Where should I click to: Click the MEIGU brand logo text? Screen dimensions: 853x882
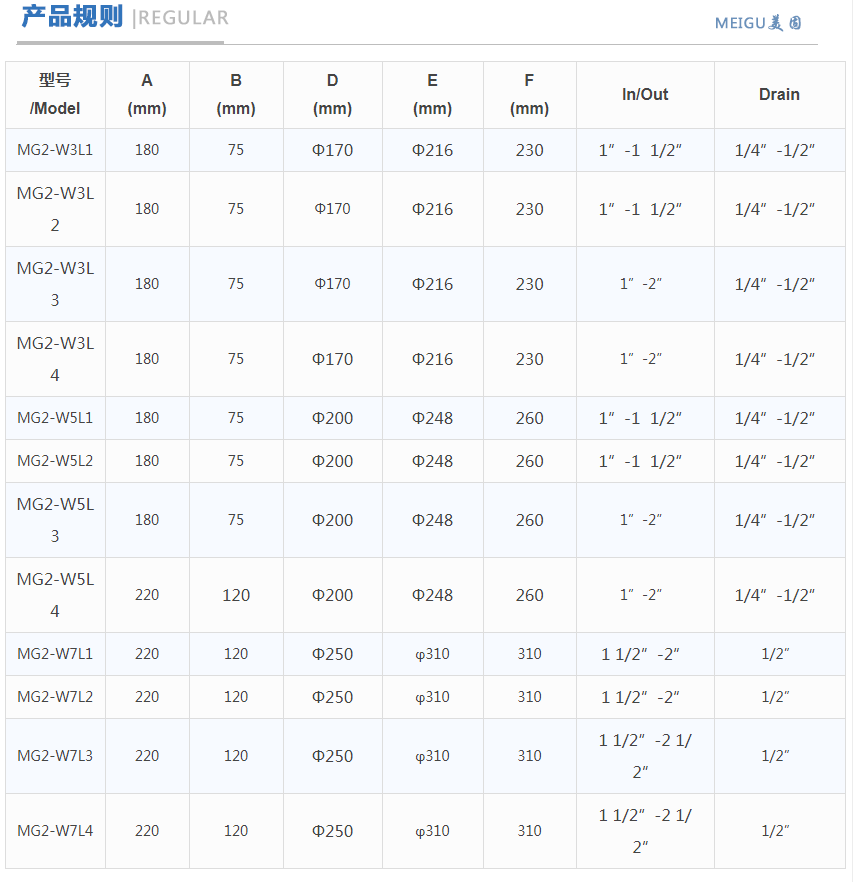click(758, 23)
